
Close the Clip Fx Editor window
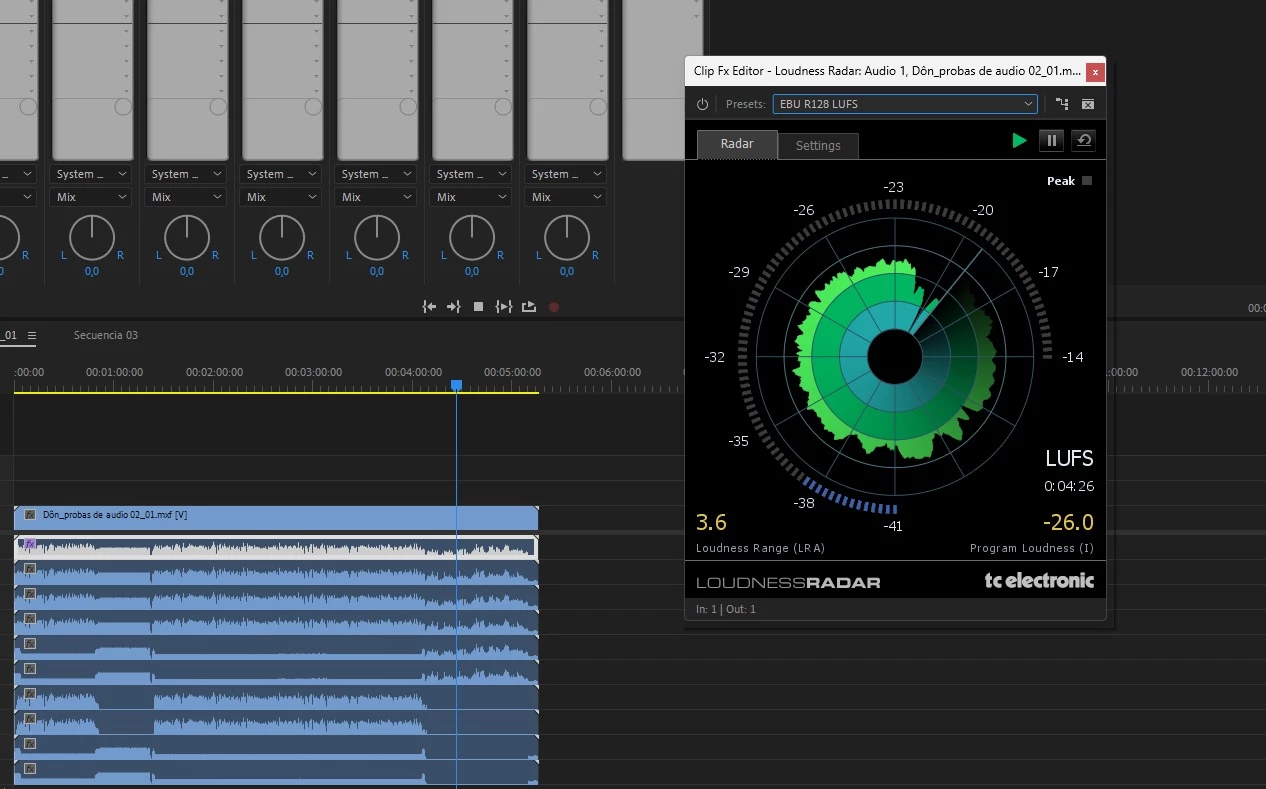[1096, 72]
